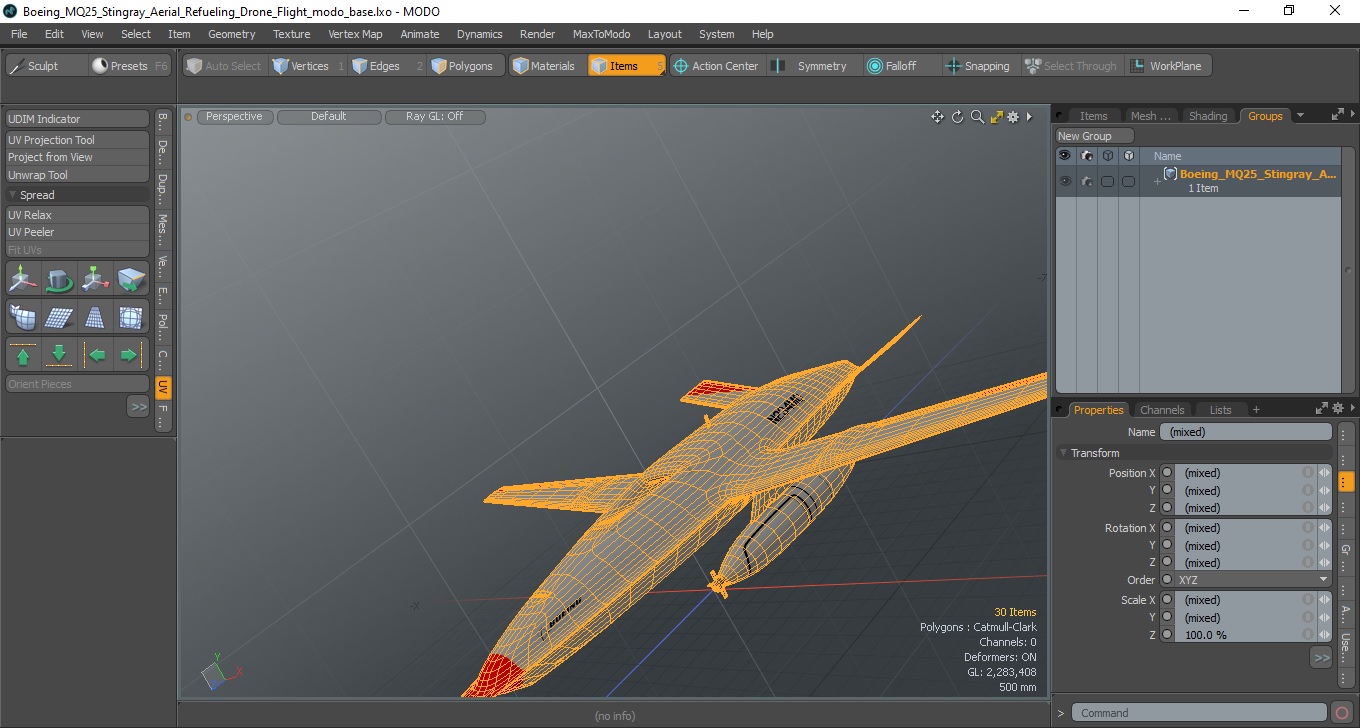Viewport: 1360px width, 728px height.
Task: Switch to the Shading tab
Action: pos(1208,116)
